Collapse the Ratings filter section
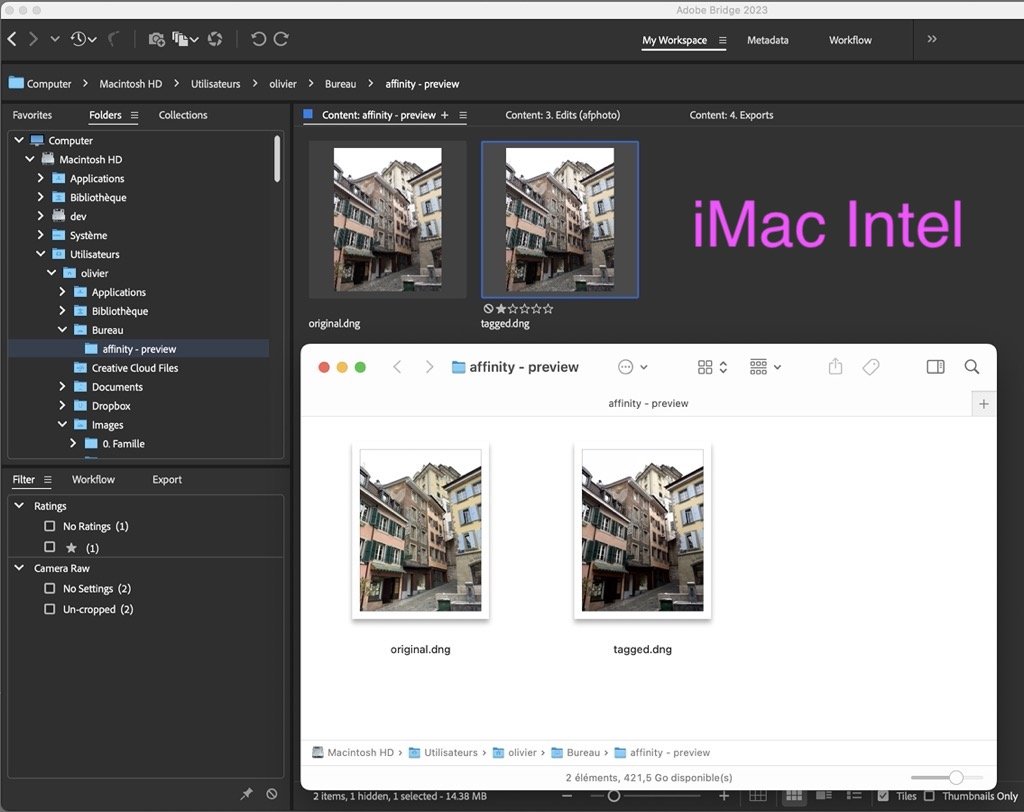 pos(19,506)
